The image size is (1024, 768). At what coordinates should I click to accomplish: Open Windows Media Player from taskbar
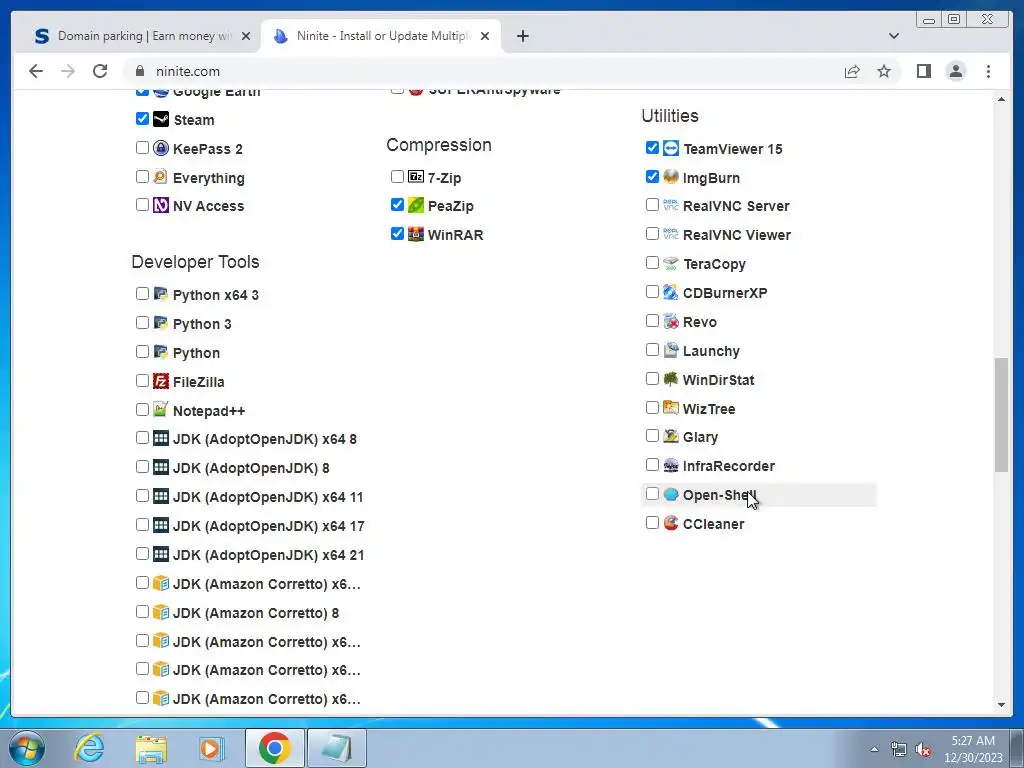click(211, 748)
